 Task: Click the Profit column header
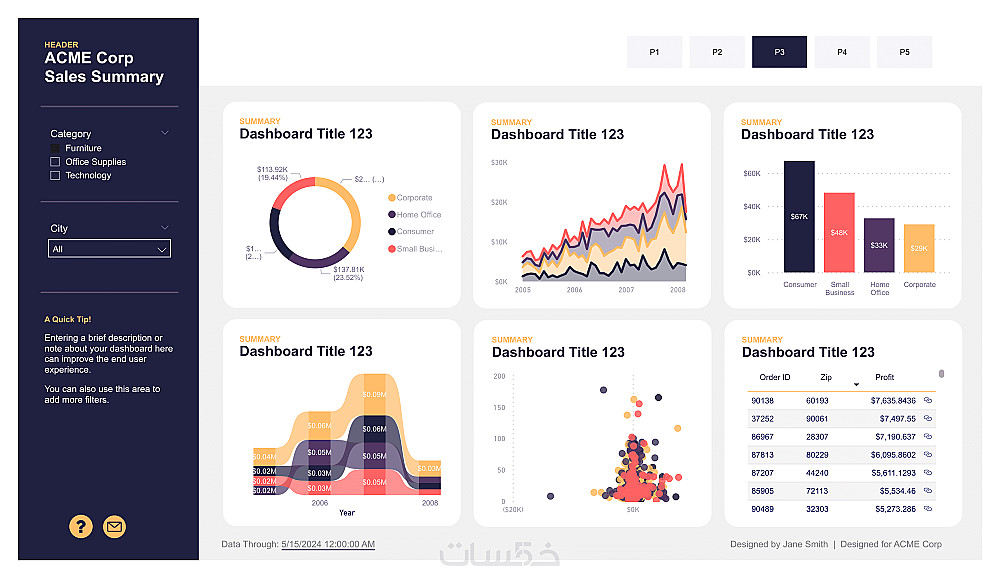[884, 377]
